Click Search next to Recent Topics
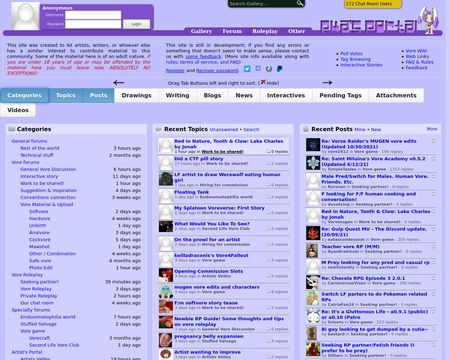450x360 pixels. coord(251,129)
